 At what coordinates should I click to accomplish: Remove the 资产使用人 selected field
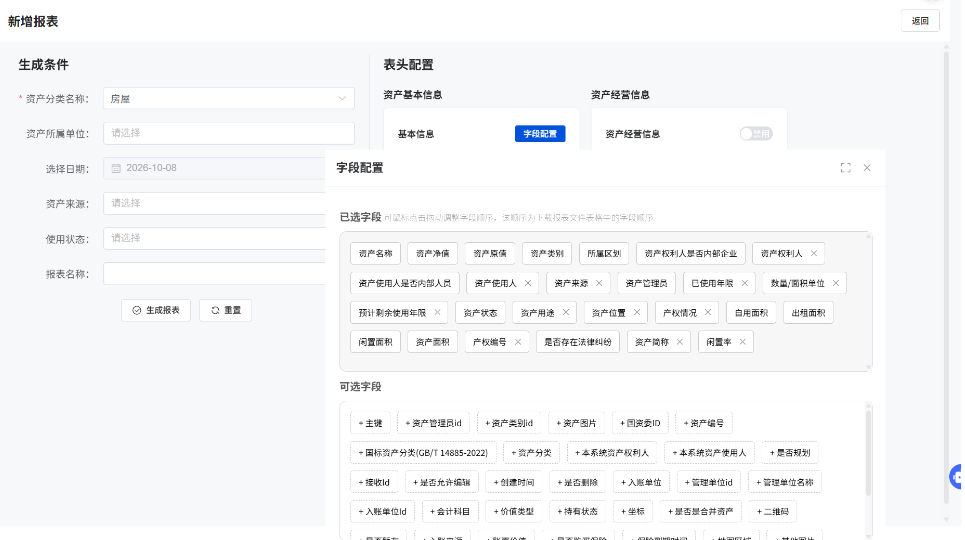pos(527,283)
